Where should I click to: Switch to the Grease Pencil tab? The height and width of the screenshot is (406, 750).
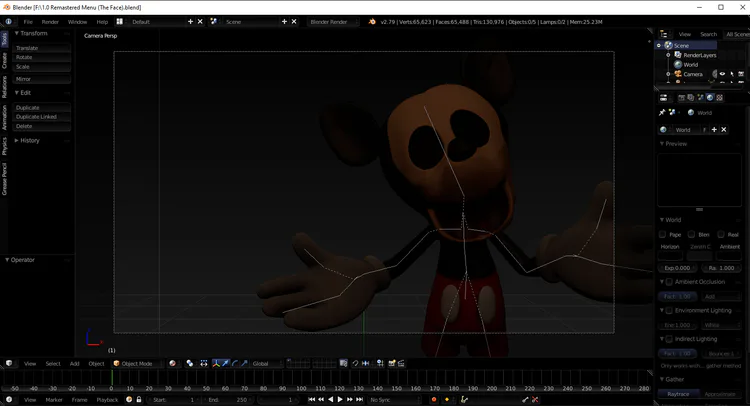(x=4, y=179)
